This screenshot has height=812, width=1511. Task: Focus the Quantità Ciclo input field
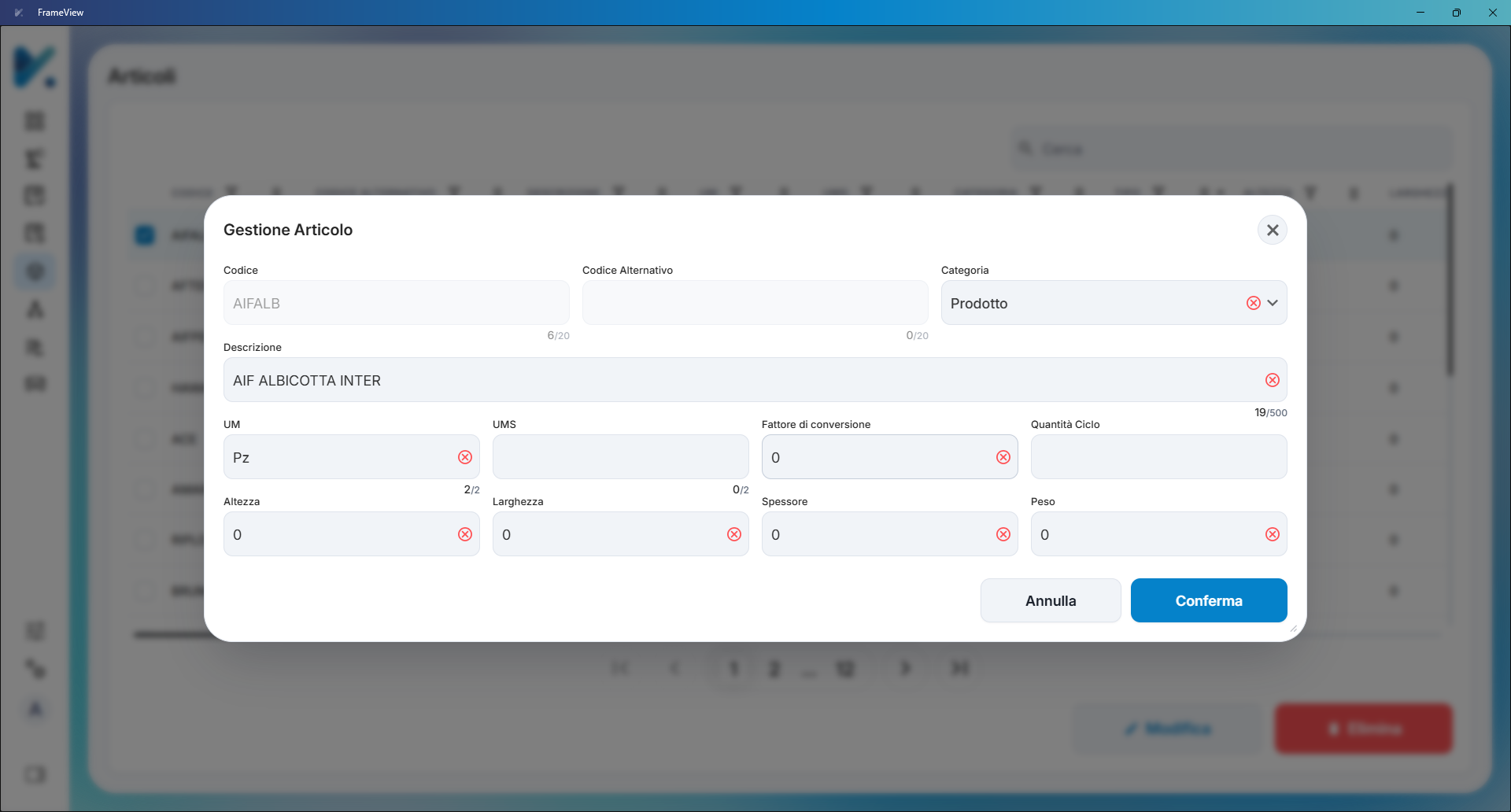click(1159, 457)
